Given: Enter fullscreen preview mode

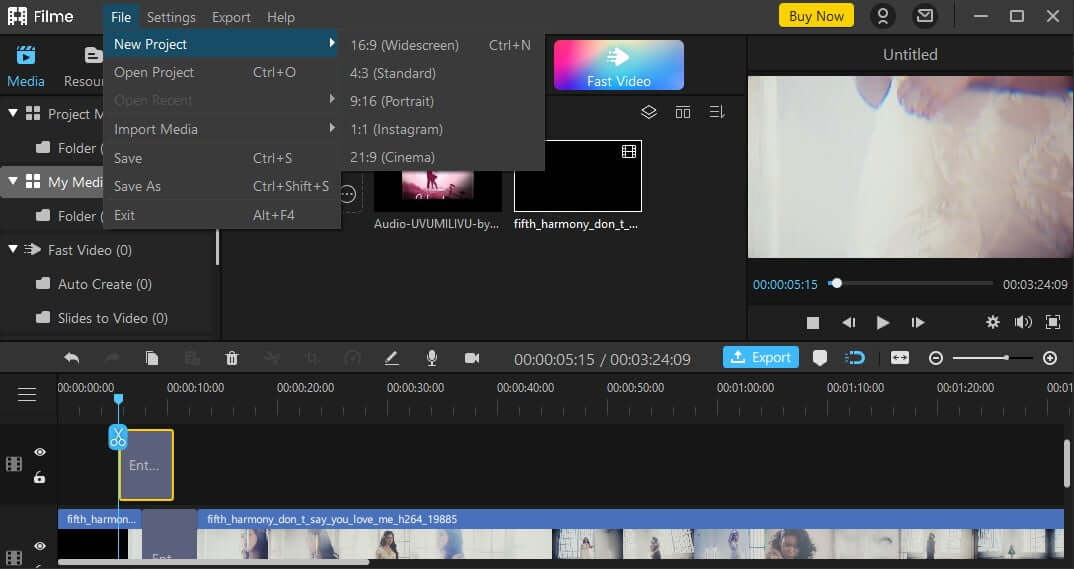Looking at the screenshot, I should (1053, 322).
